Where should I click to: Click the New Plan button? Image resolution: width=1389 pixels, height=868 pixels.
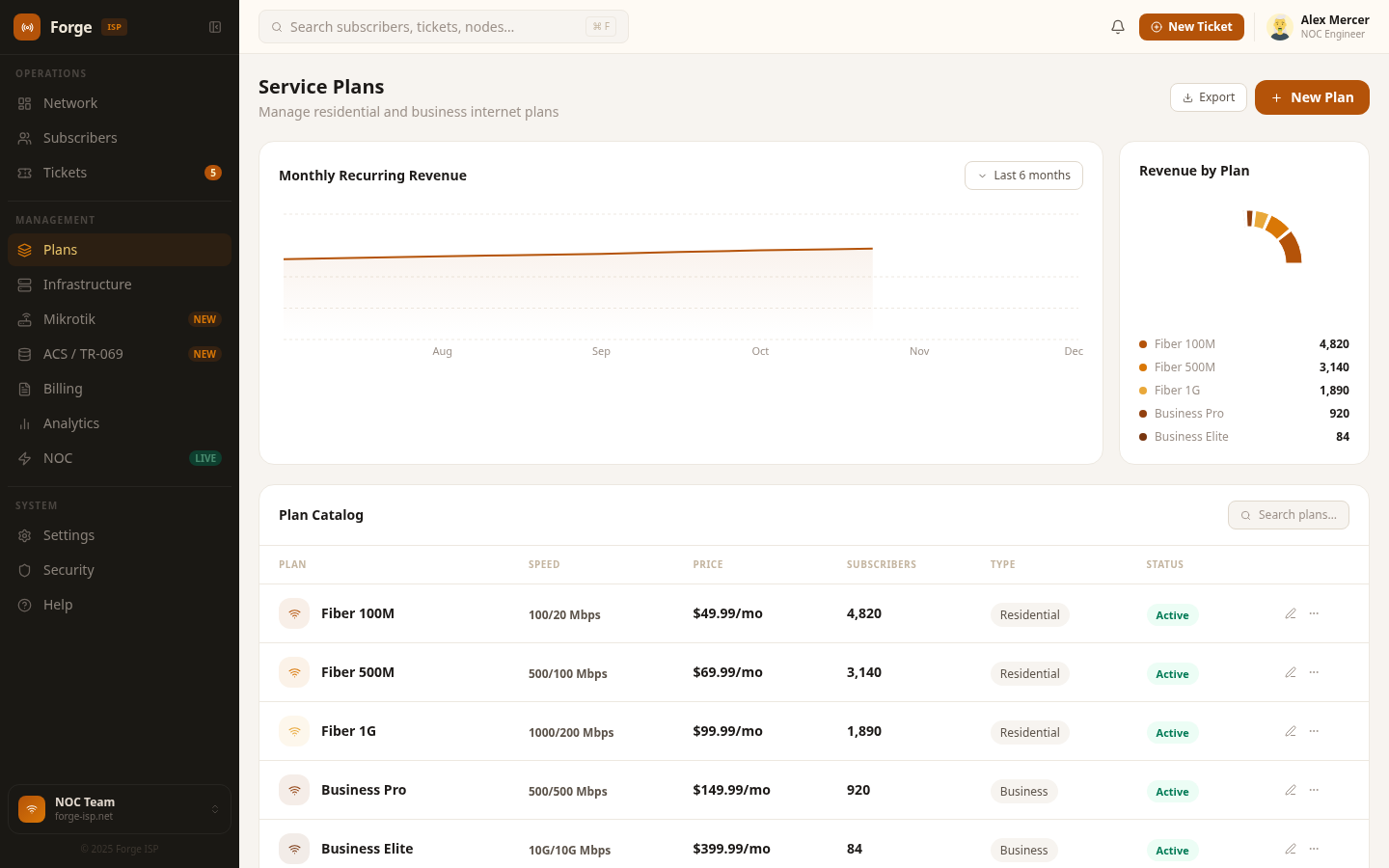[x=1312, y=97]
